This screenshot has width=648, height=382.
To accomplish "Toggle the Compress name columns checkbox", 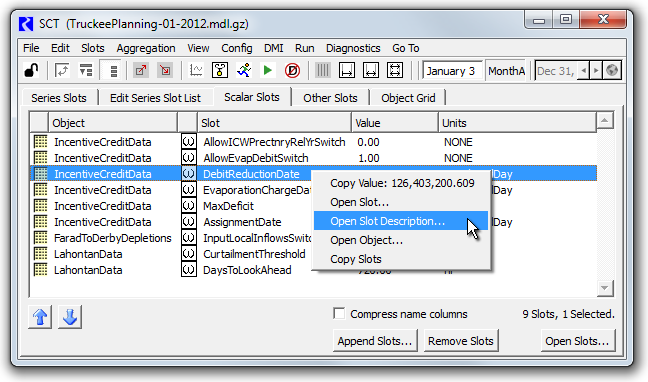I will pyautogui.click(x=339, y=313).
